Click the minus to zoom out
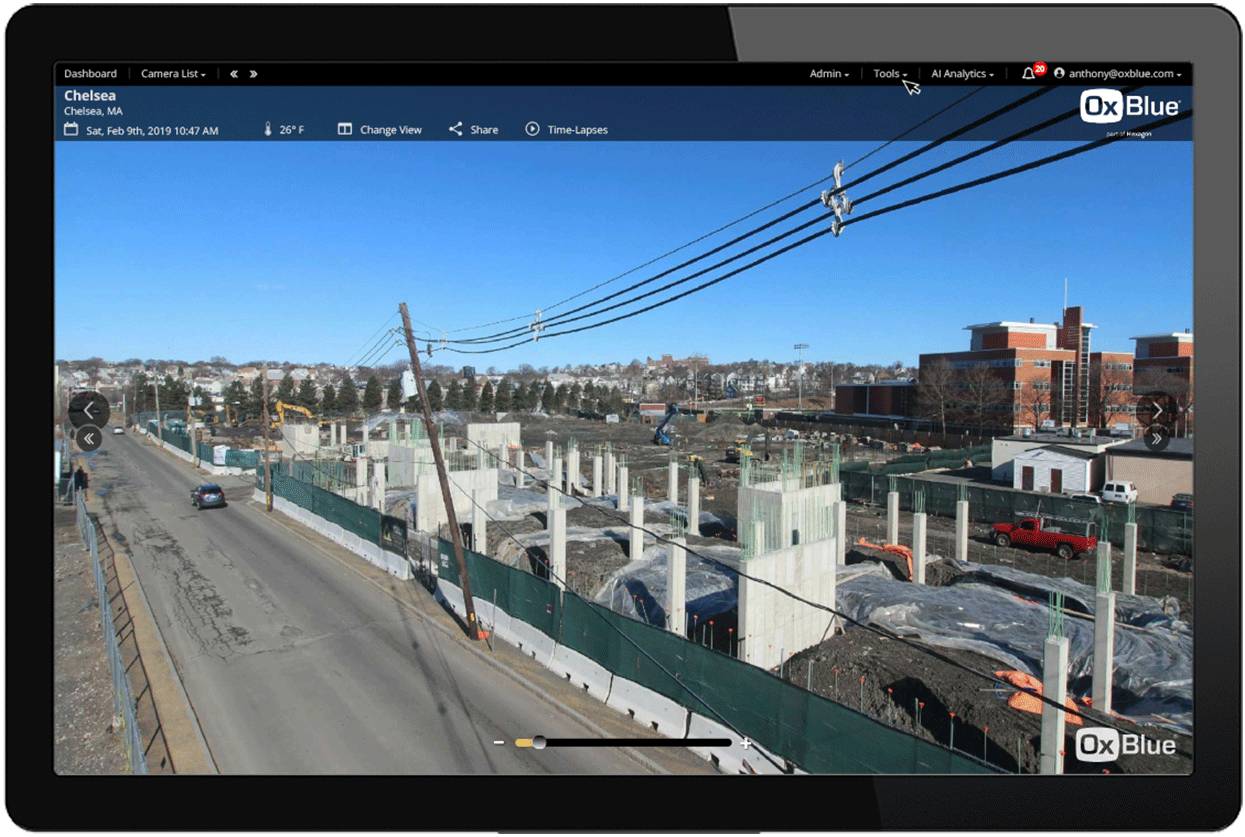 (497, 743)
